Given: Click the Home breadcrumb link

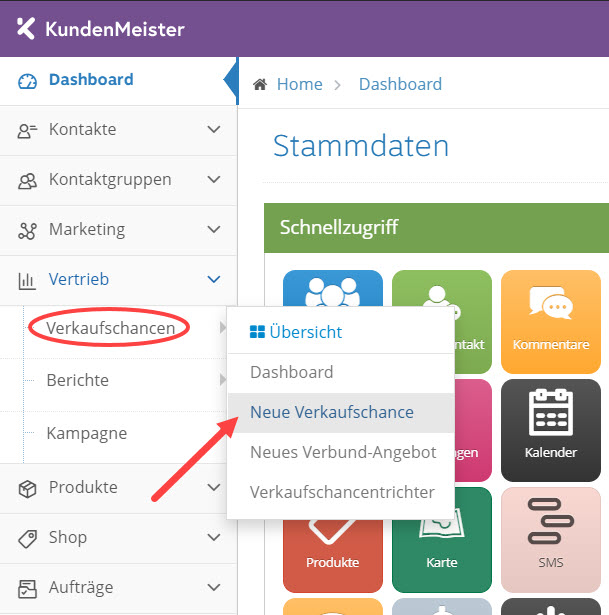Looking at the screenshot, I should coord(299,84).
